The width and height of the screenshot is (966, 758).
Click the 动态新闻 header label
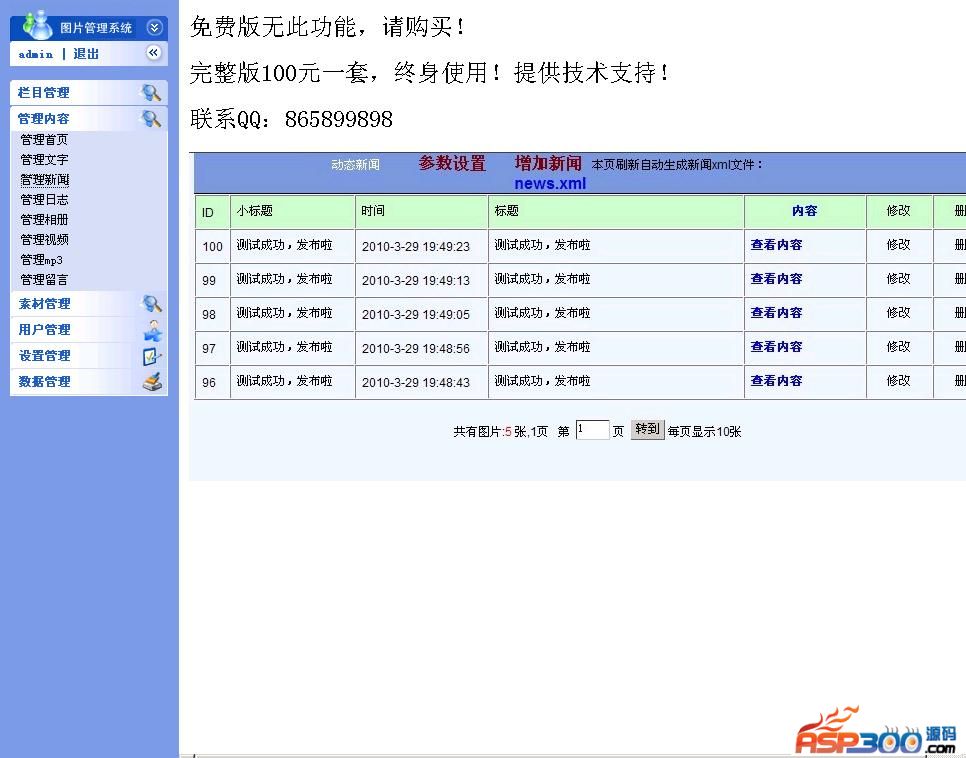[x=355, y=165]
